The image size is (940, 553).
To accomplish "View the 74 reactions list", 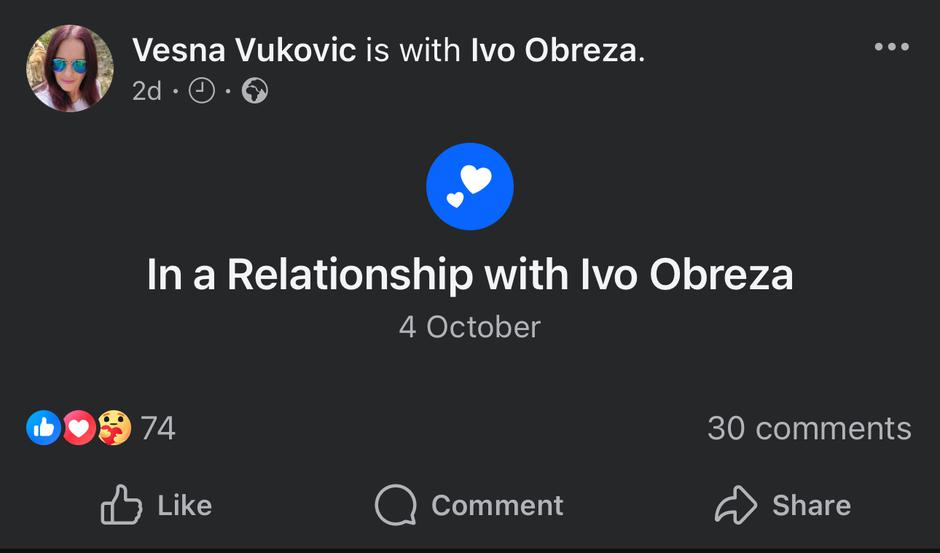I will point(158,428).
